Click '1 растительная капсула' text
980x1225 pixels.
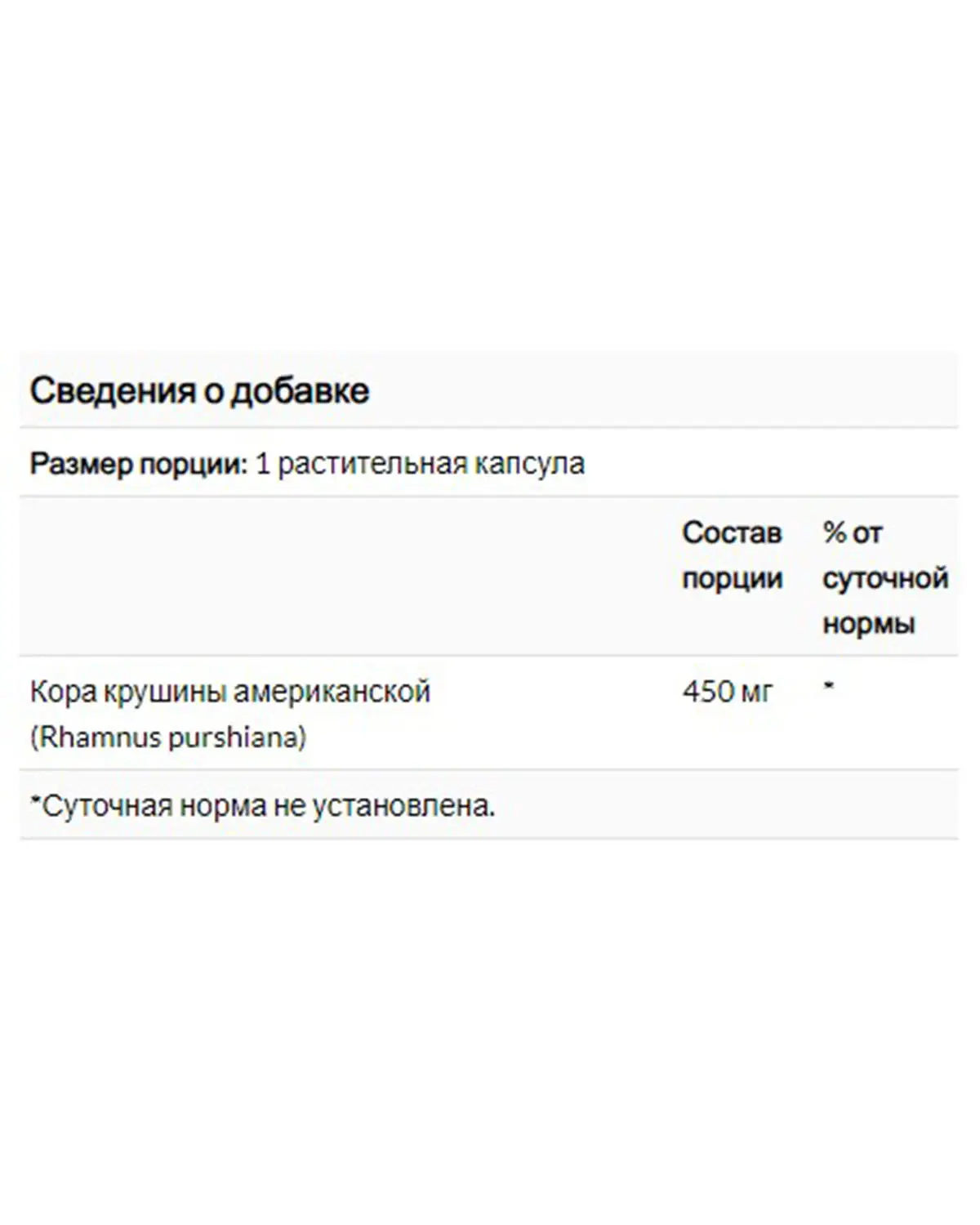click(x=420, y=464)
